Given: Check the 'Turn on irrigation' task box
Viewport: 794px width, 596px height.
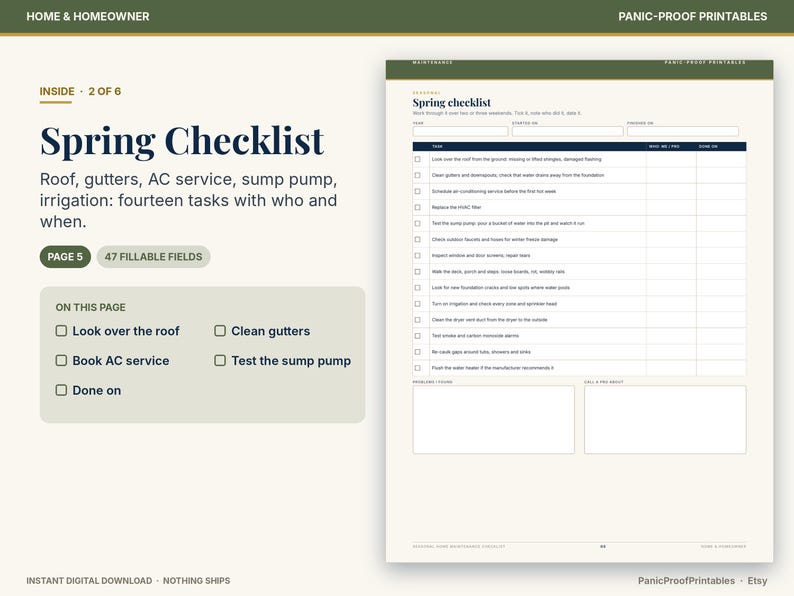Looking at the screenshot, I should tap(418, 304).
